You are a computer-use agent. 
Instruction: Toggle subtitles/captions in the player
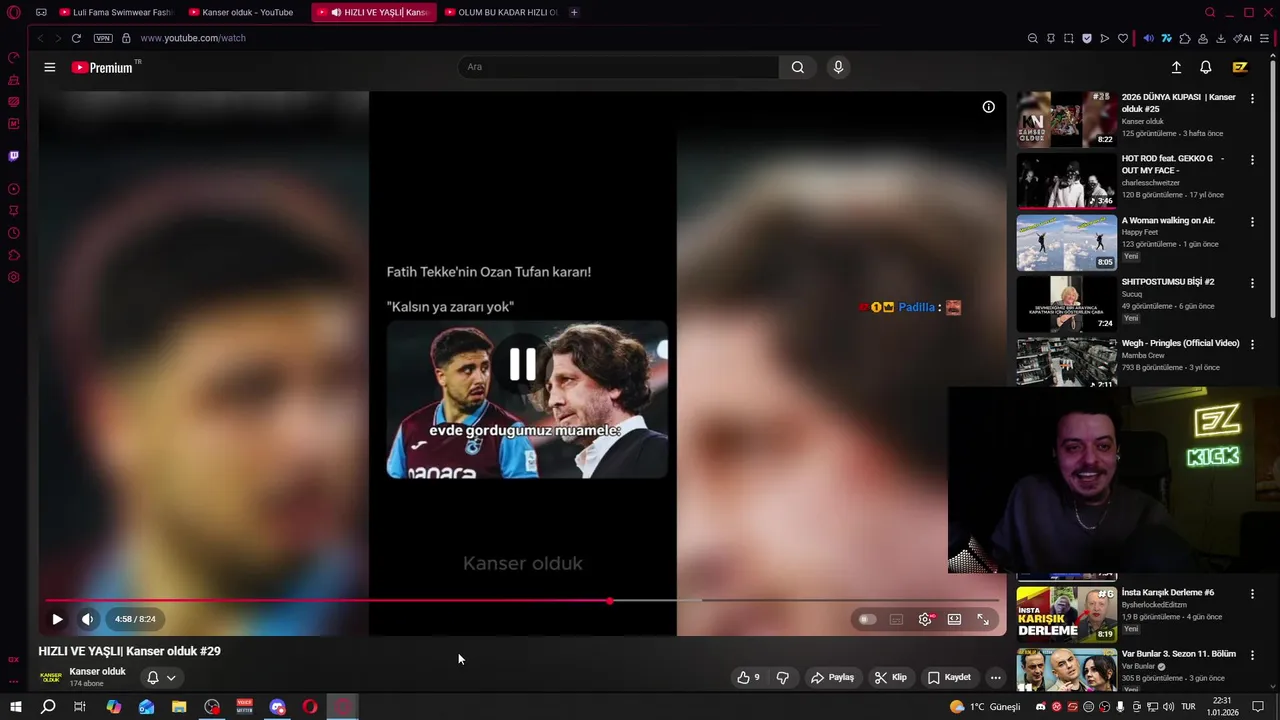(x=896, y=619)
